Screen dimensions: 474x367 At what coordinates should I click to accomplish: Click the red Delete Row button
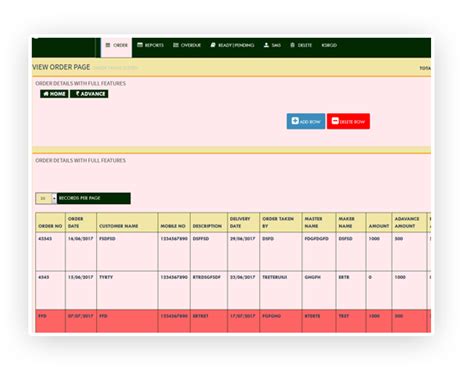point(348,121)
